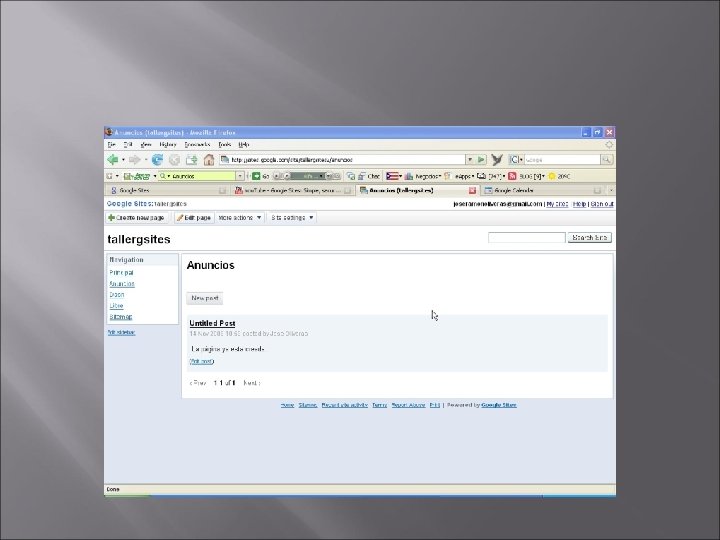The height and width of the screenshot is (540, 720).
Task: Click the sun weather icon
Action: click(552, 176)
